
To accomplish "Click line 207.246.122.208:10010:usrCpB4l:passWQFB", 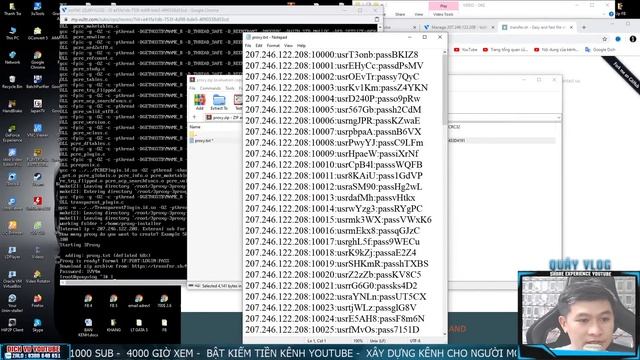I will 334,165.
